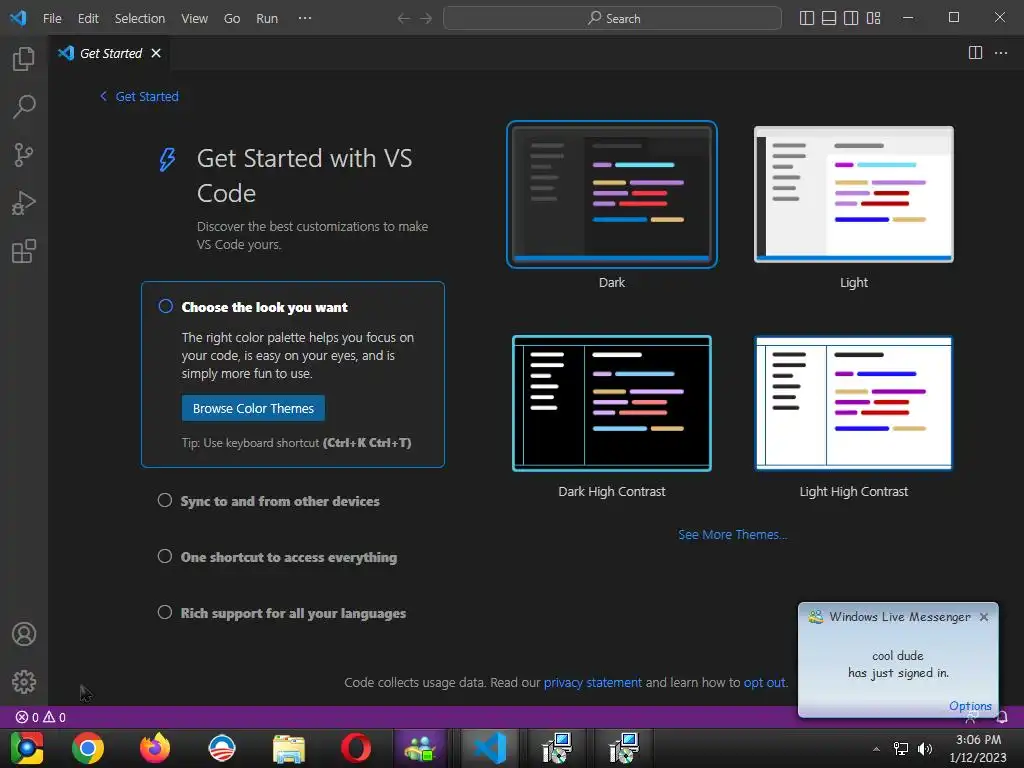This screenshot has height=768, width=1024.
Task: Go back via Get Started link
Action: tap(140, 97)
